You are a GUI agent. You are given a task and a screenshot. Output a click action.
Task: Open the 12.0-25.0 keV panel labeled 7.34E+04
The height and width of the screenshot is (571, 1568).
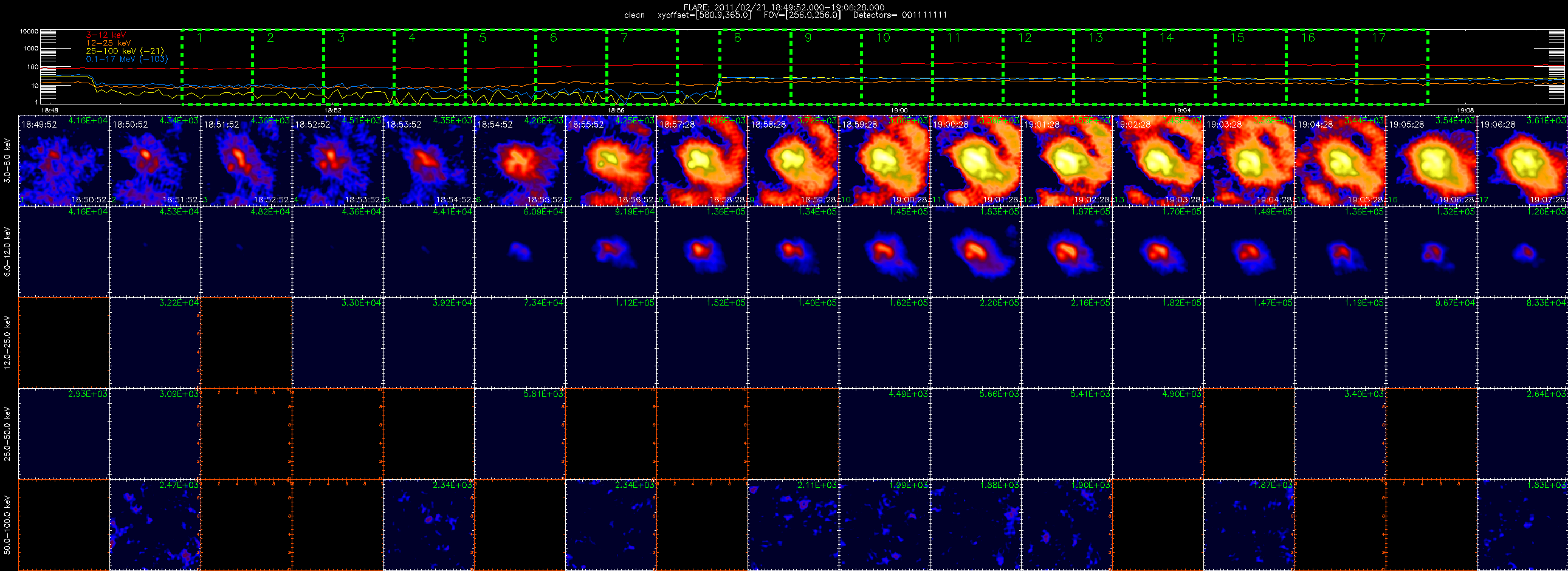(520, 343)
